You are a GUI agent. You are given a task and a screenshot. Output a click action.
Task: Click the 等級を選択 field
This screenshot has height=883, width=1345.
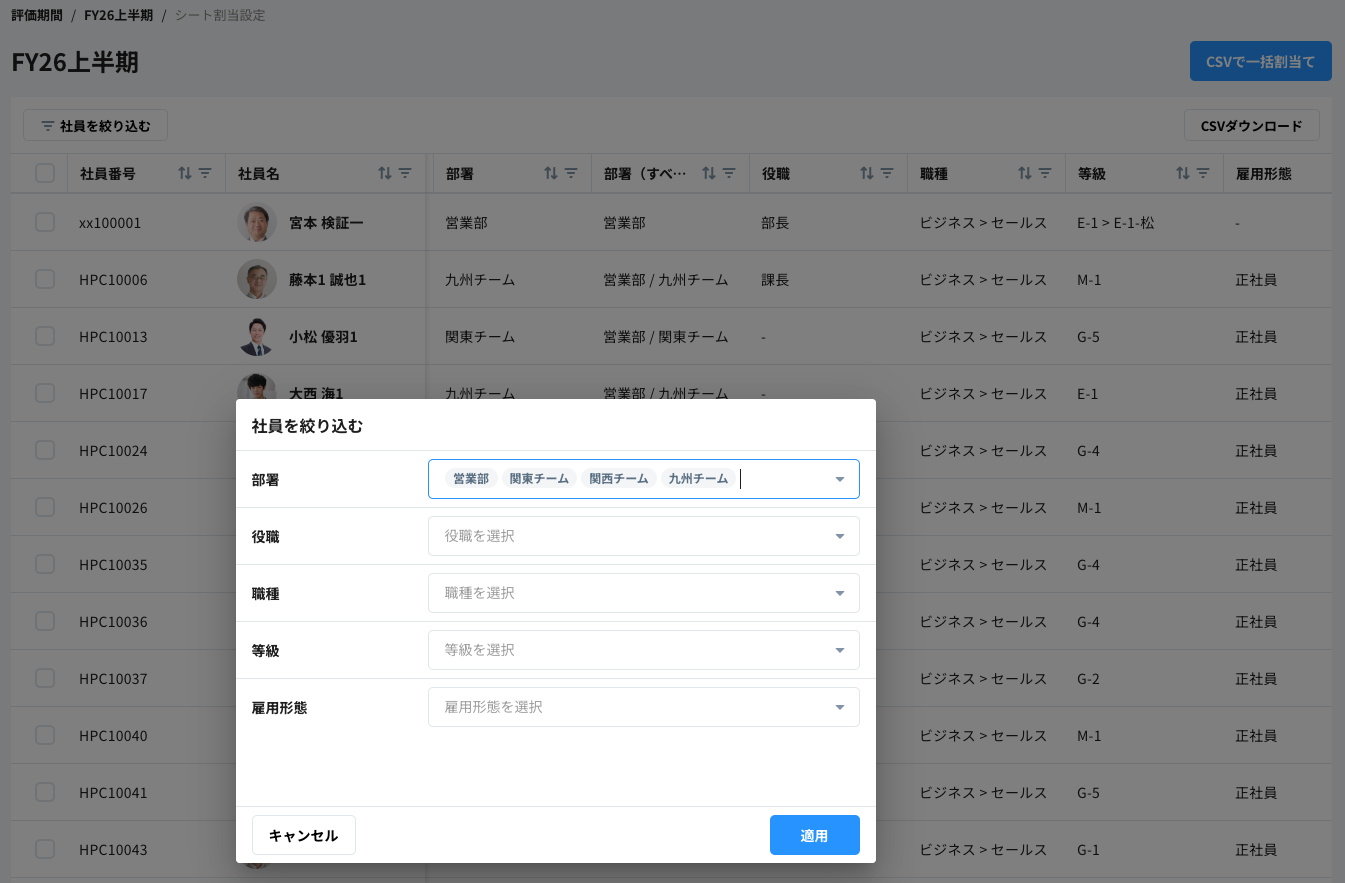click(643, 650)
